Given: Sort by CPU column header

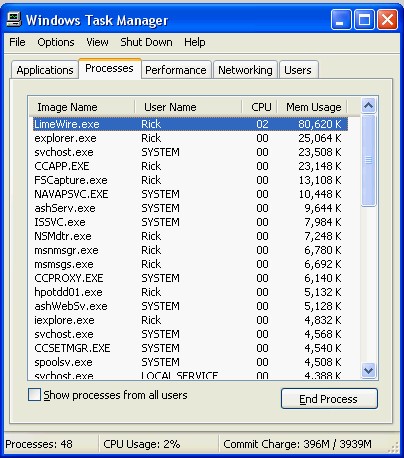Looking at the screenshot, I should 260,107.
